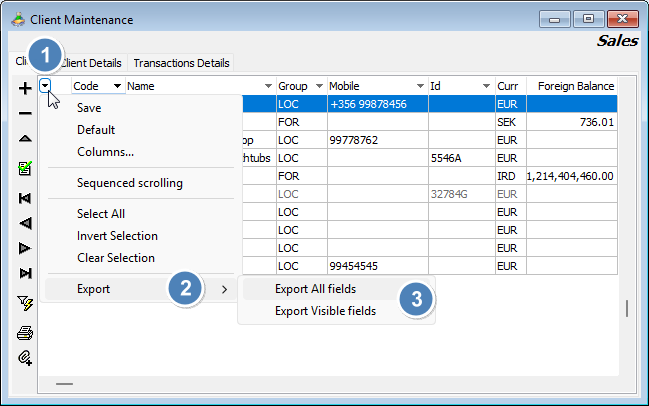Viewport: 649px width, 406px height.
Task: Open the Group column filter dropdown
Action: 319,87
